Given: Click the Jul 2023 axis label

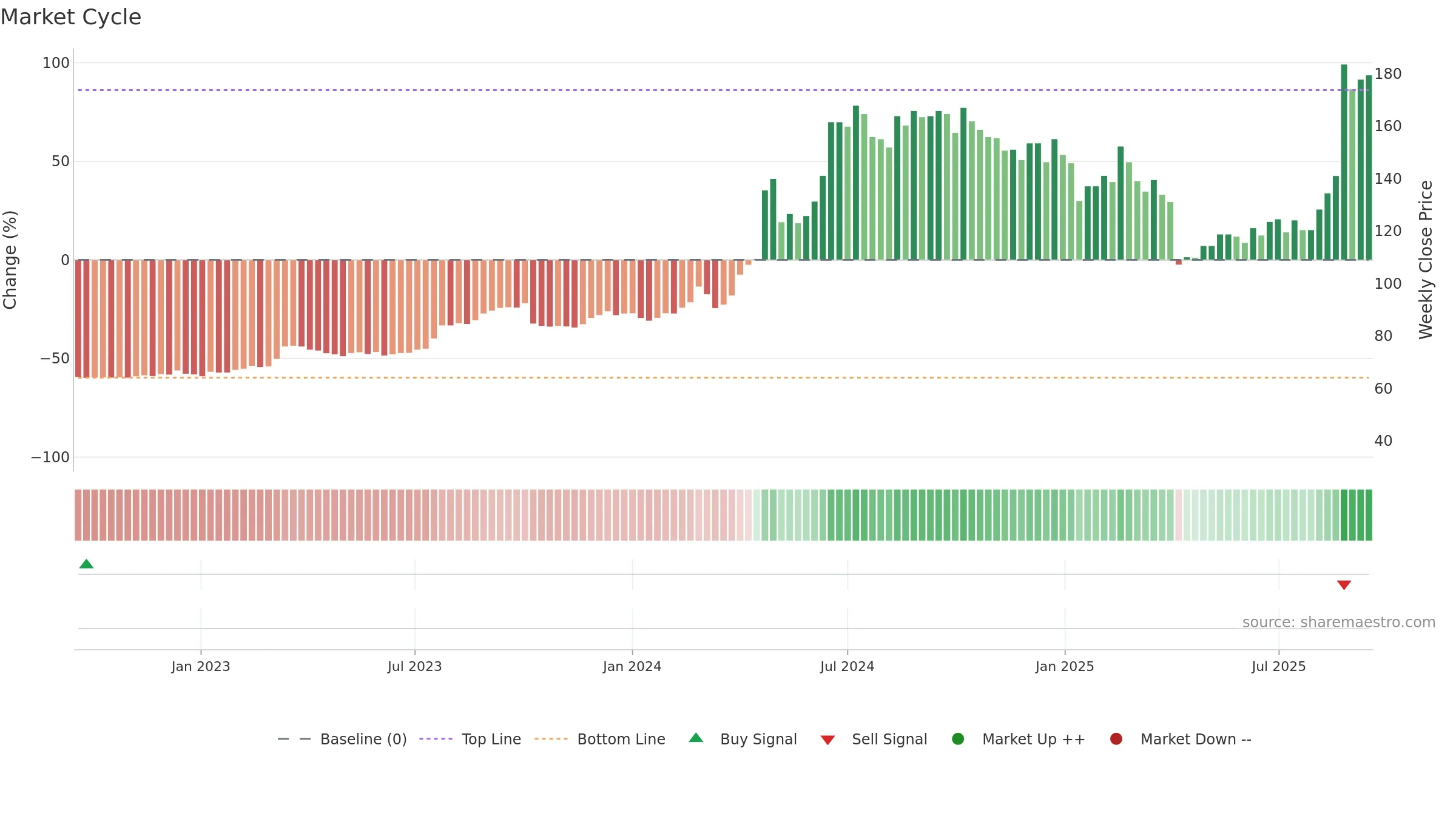Looking at the screenshot, I should coord(415,666).
